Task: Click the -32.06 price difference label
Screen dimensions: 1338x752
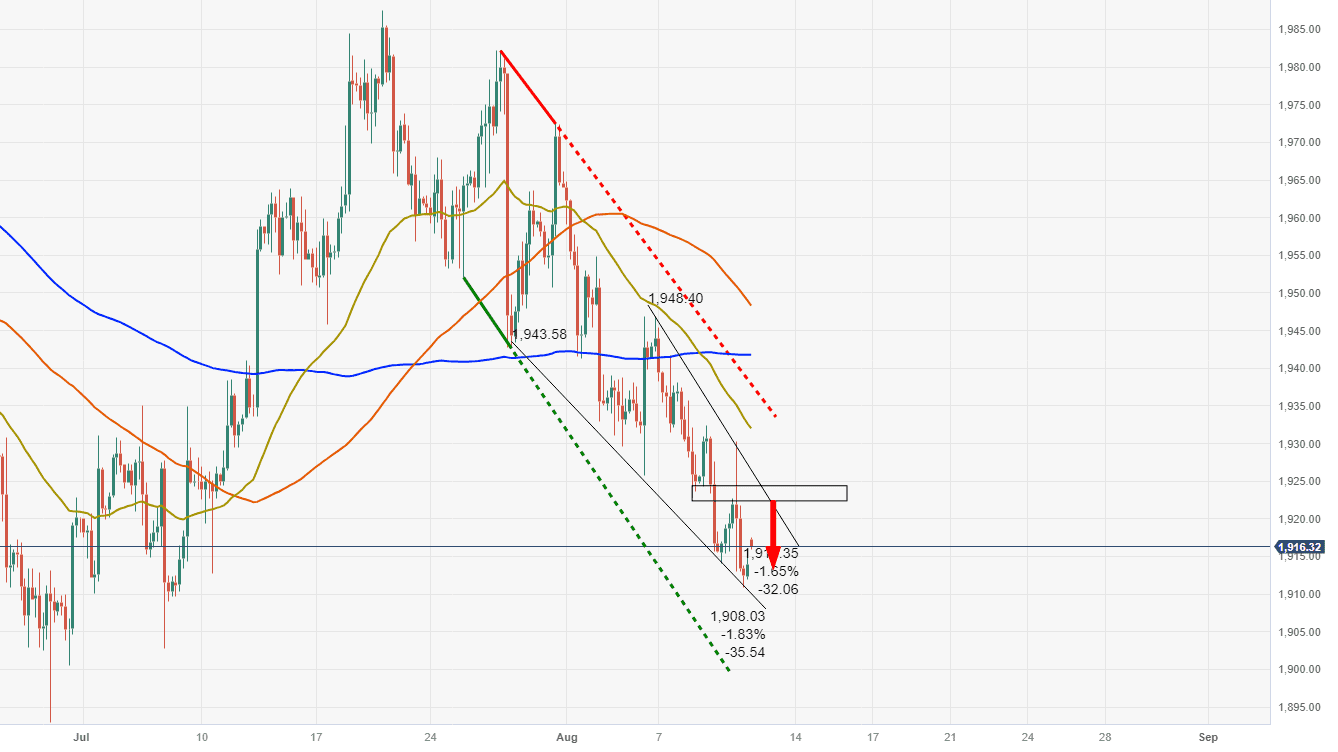Action: tap(778, 589)
